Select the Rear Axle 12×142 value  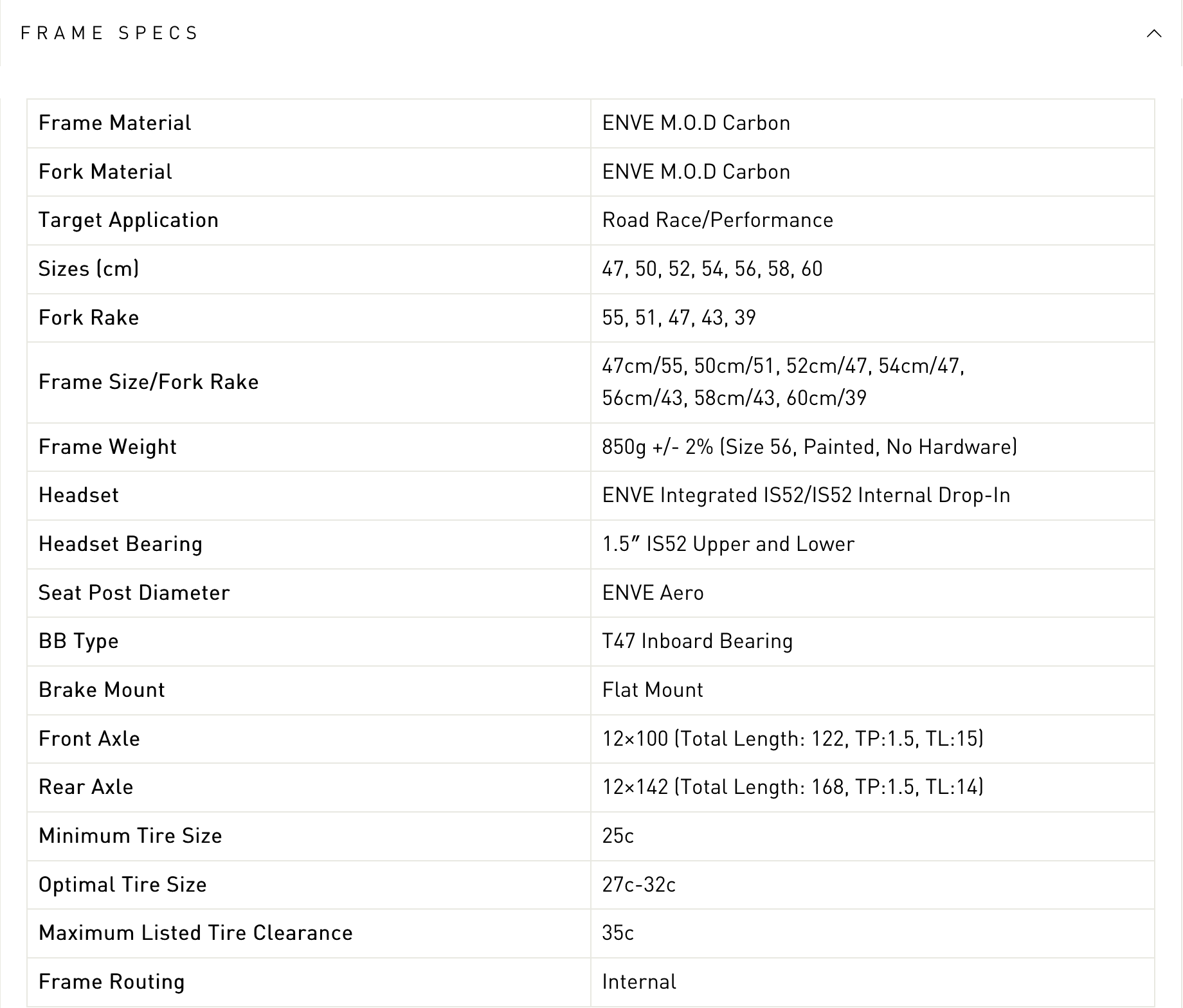[793, 787]
